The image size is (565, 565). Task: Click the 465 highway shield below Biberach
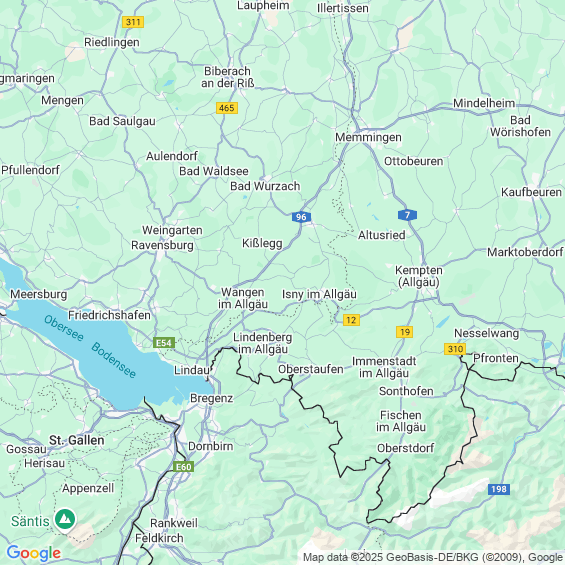point(227,108)
